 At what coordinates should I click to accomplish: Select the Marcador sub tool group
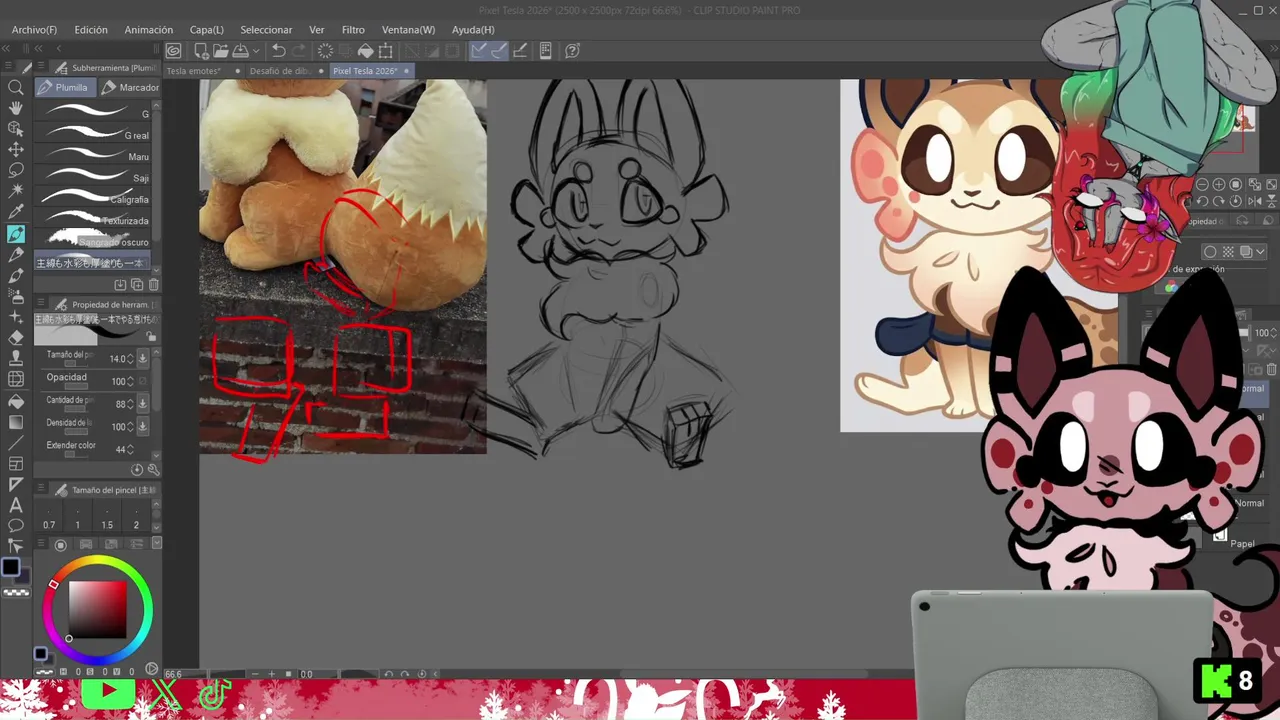coord(130,87)
